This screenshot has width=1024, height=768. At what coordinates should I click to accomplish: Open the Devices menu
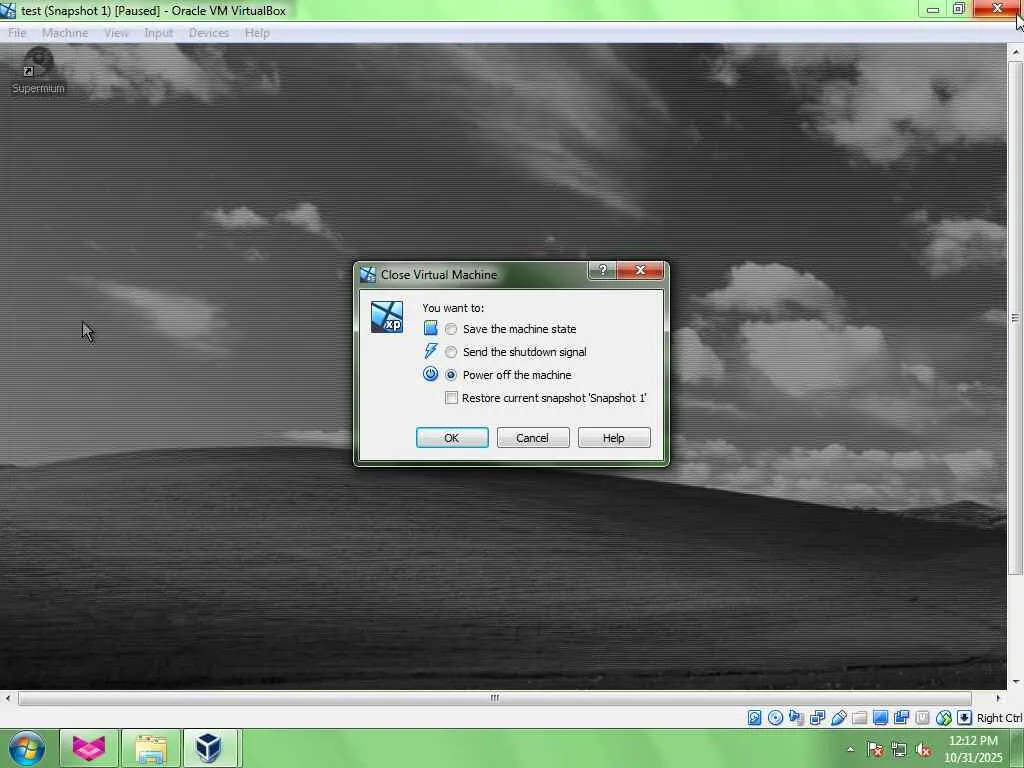click(x=208, y=33)
